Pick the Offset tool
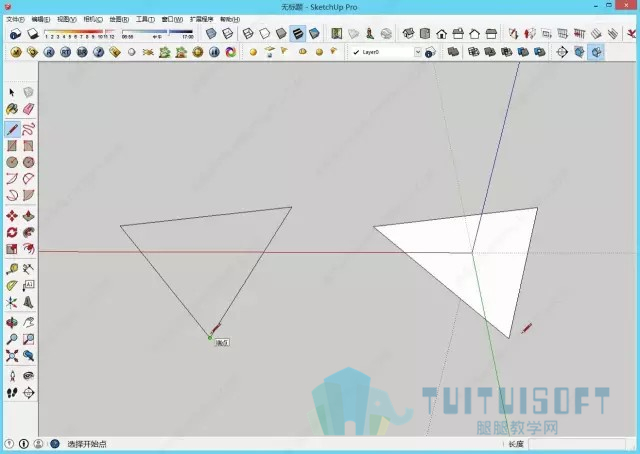This screenshot has width=640, height=454. click(x=28, y=249)
